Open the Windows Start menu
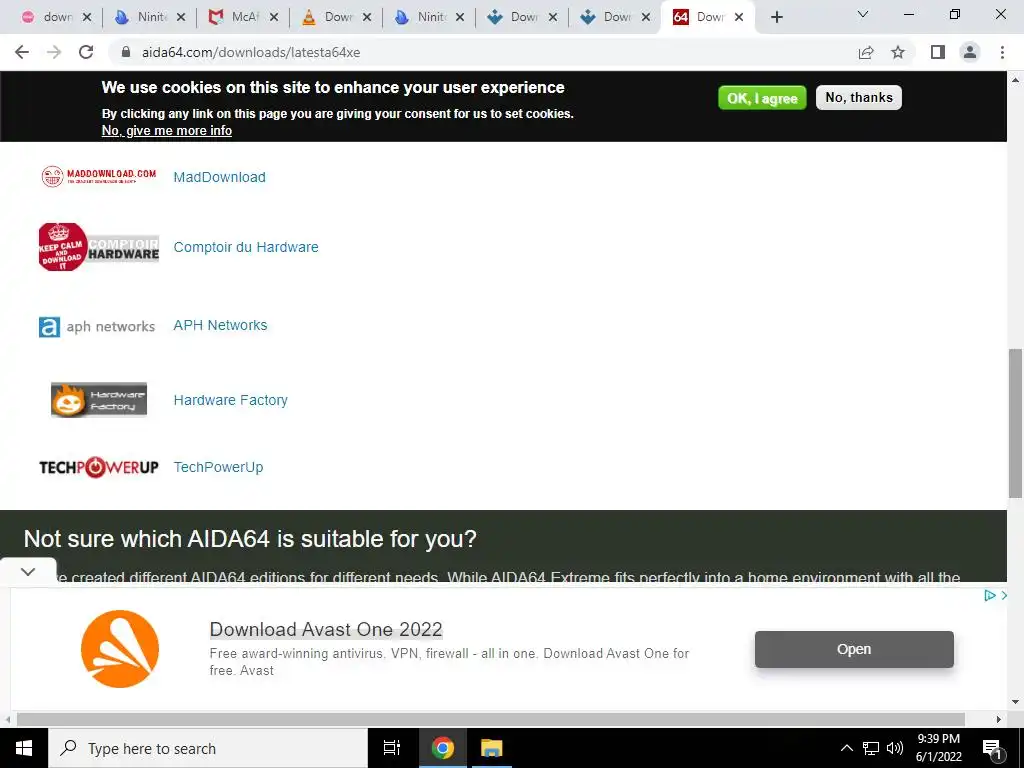The image size is (1024, 768). [24, 748]
